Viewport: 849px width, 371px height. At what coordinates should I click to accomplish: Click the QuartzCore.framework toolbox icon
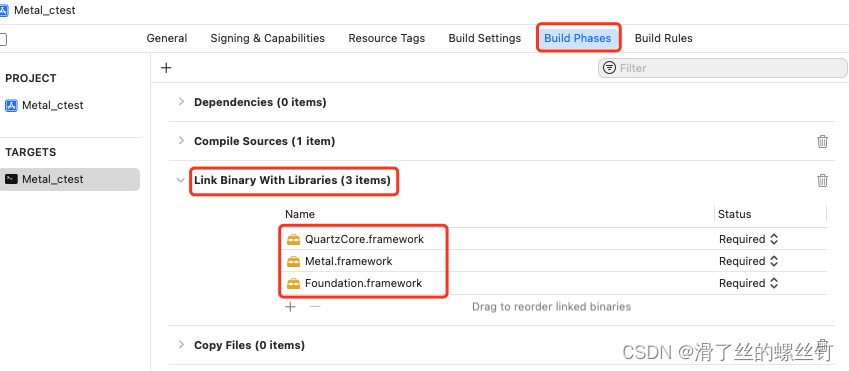coord(293,239)
